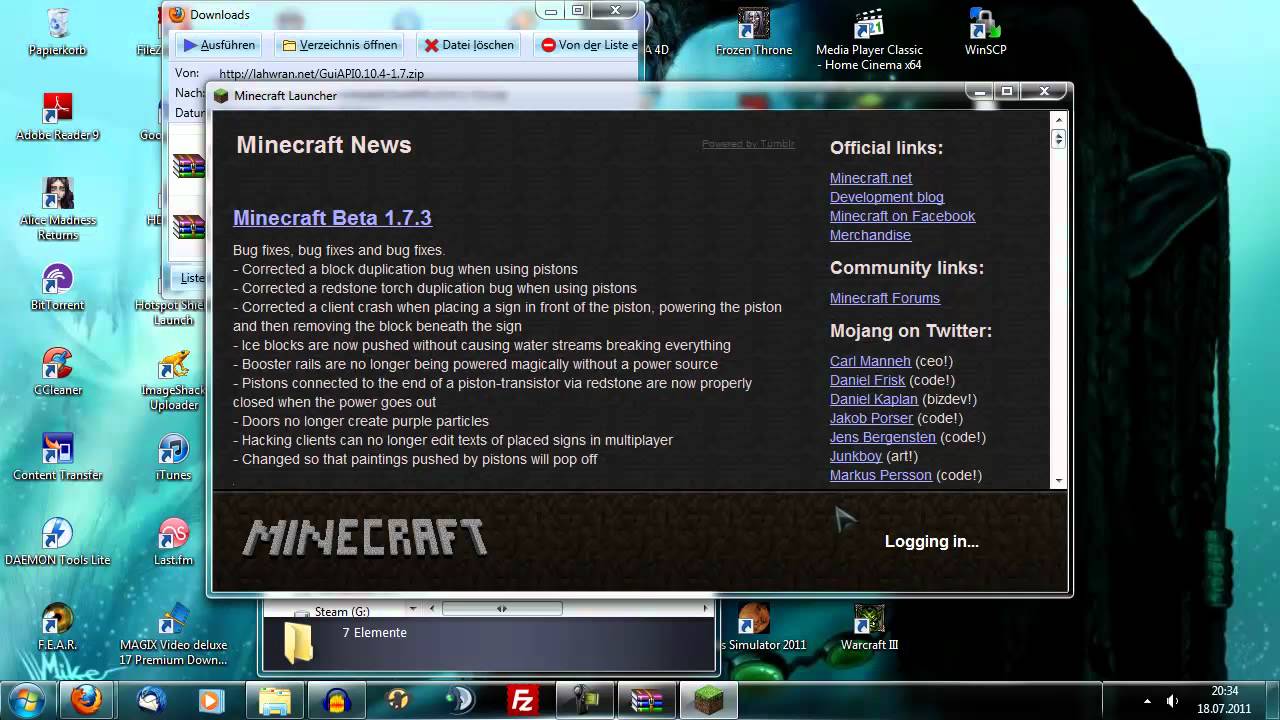
Task: Open FileZilla from the taskbar
Action: 522,699
